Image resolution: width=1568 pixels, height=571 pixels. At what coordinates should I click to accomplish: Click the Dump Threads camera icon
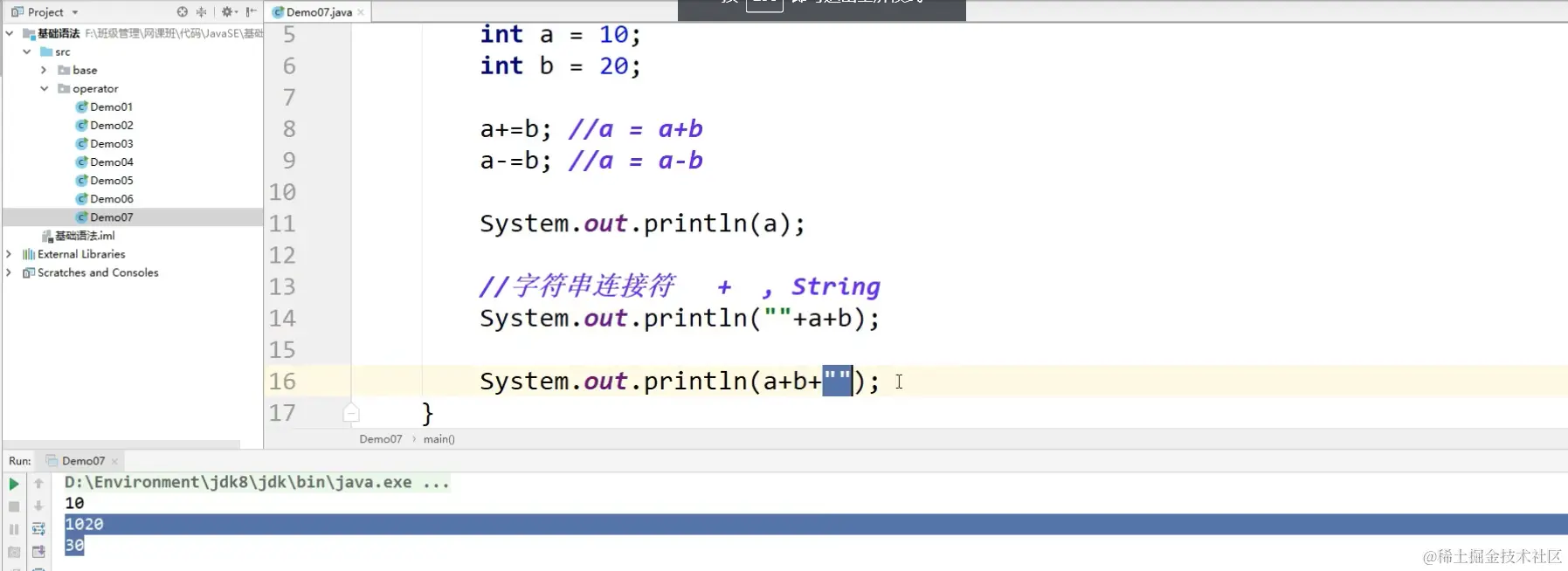pyautogui.click(x=14, y=552)
